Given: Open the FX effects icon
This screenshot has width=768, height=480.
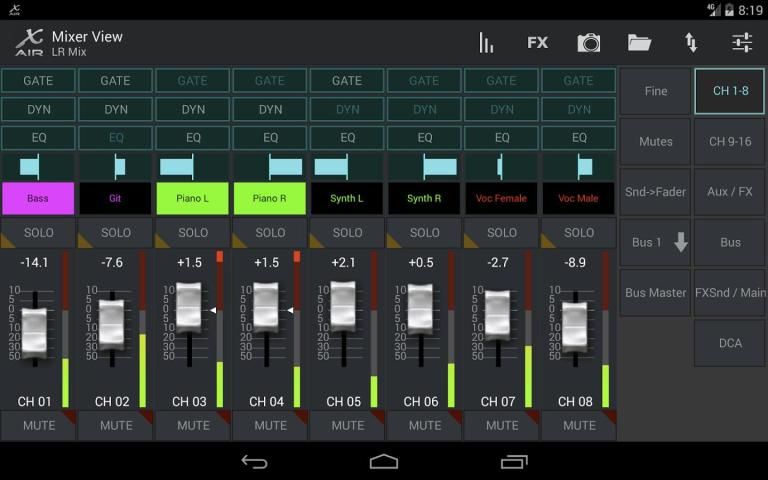Looking at the screenshot, I should pos(538,42).
